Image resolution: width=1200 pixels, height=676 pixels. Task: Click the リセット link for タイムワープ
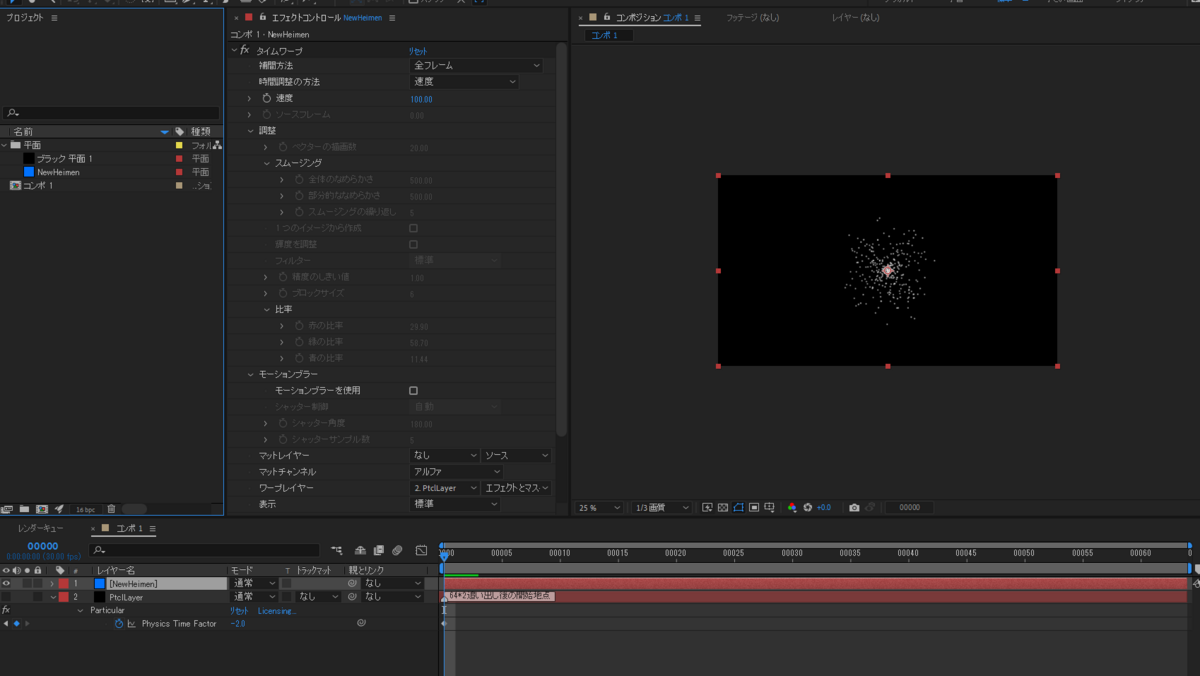(x=418, y=50)
